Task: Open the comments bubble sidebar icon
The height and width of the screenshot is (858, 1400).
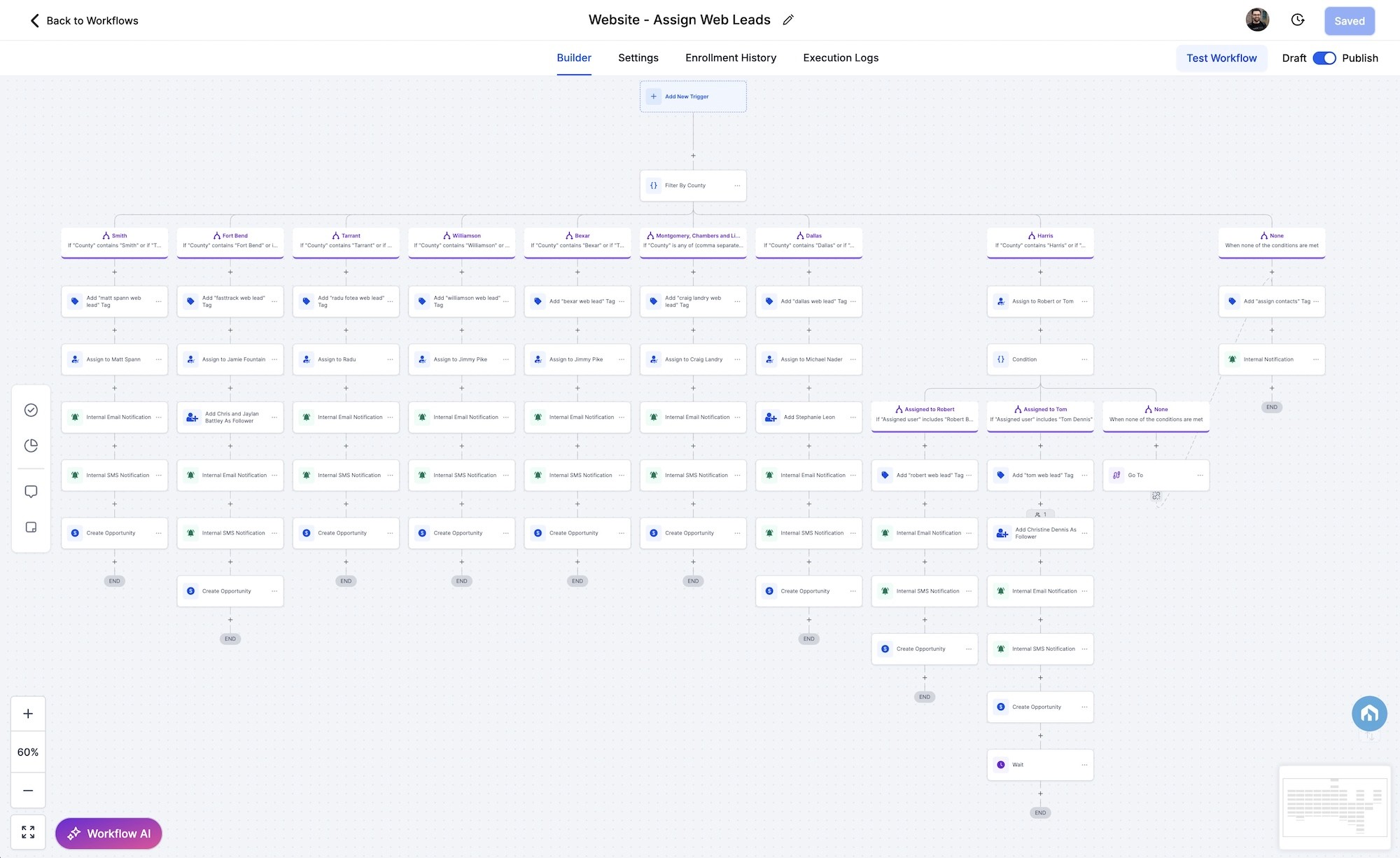Action: pyautogui.click(x=31, y=492)
